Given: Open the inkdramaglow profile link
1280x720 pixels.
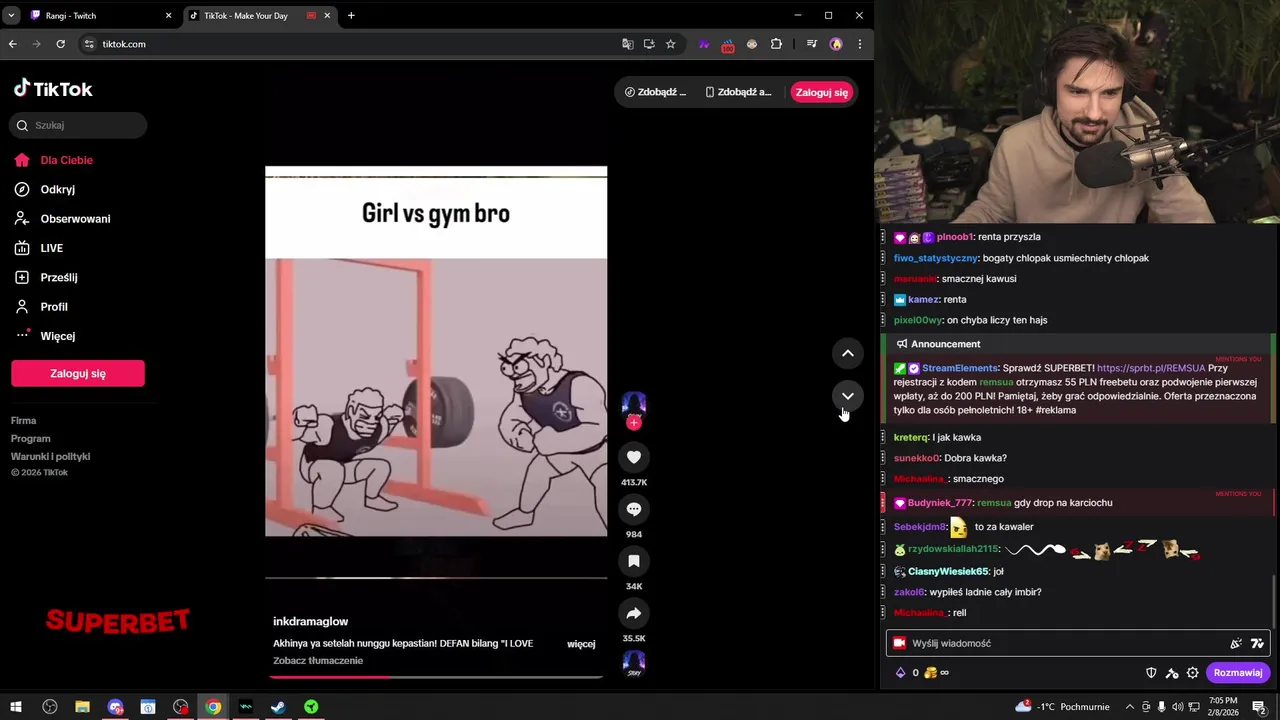Looking at the screenshot, I should point(310,621).
